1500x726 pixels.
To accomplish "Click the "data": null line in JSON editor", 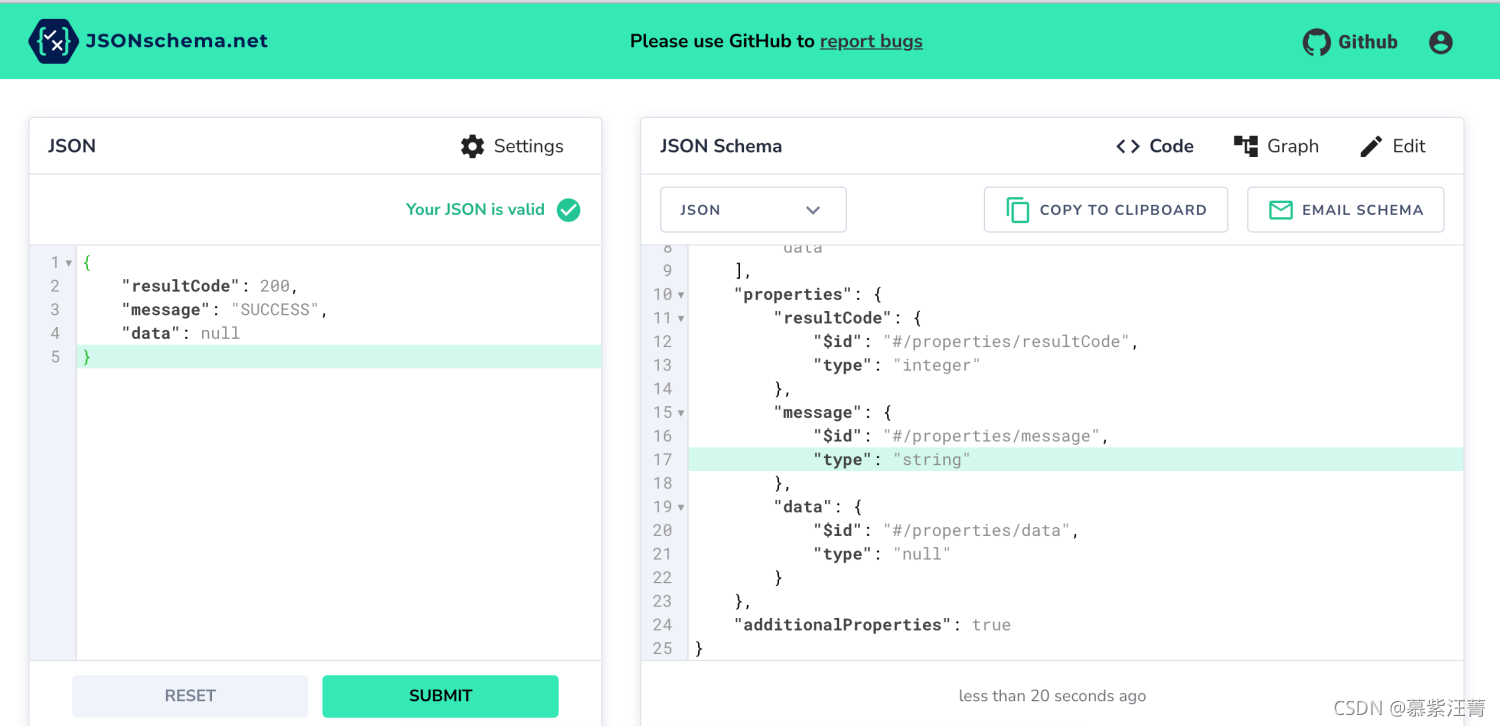I will click(x=181, y=333).
